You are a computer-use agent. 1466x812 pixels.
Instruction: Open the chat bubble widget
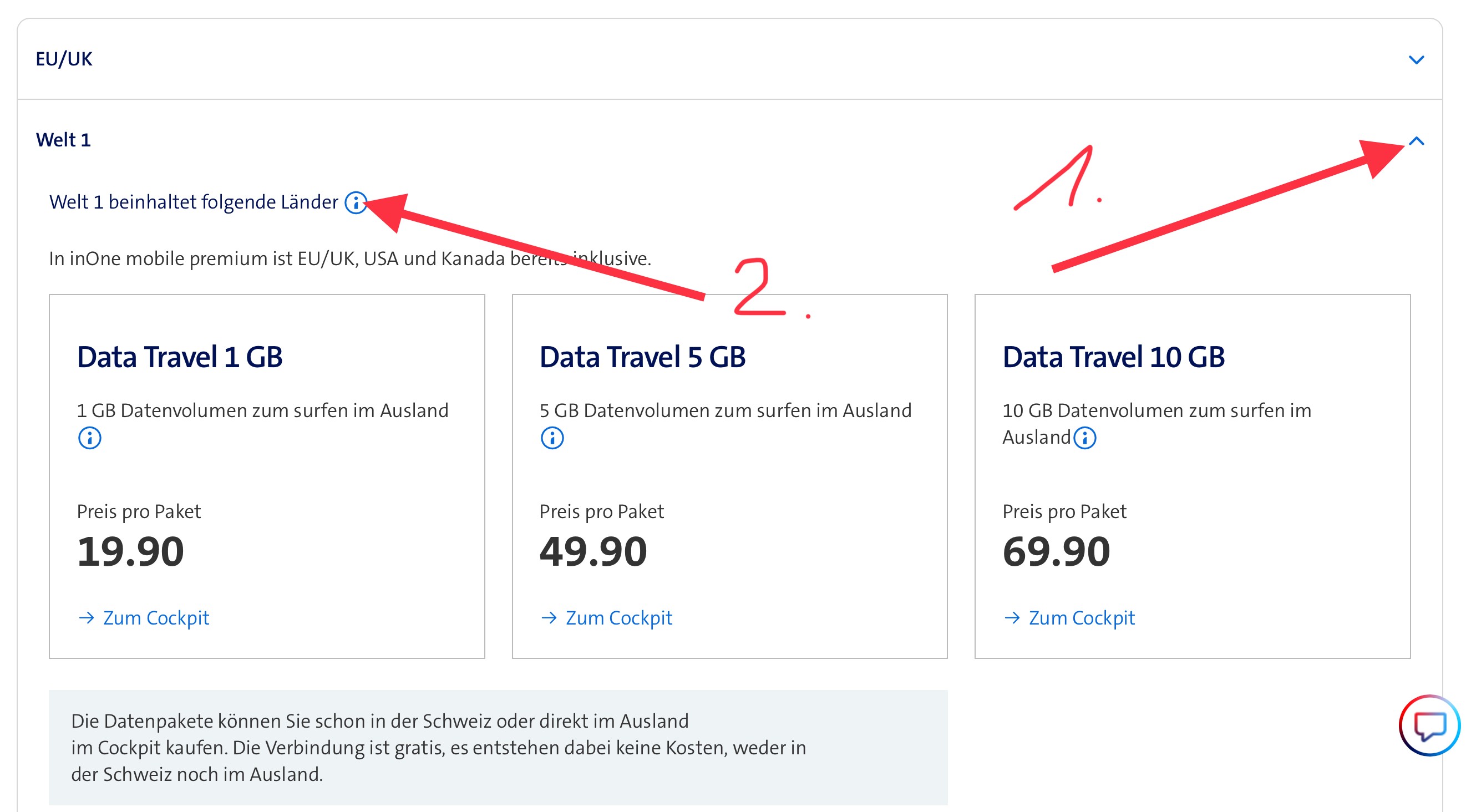click(x=1429, y=725)
